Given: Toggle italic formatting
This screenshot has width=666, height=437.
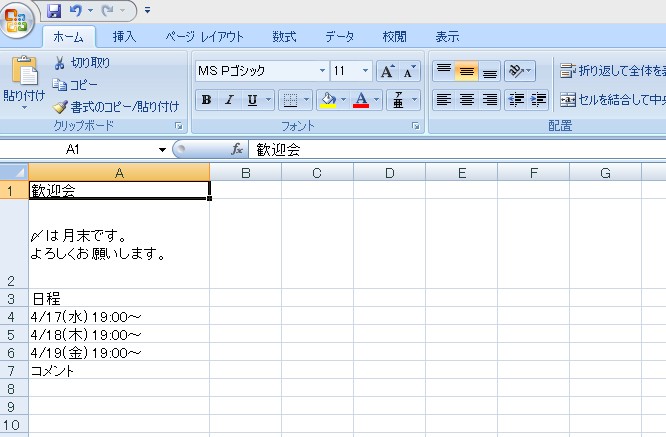Looking at the screenshot, I should (x=229, y=100).
